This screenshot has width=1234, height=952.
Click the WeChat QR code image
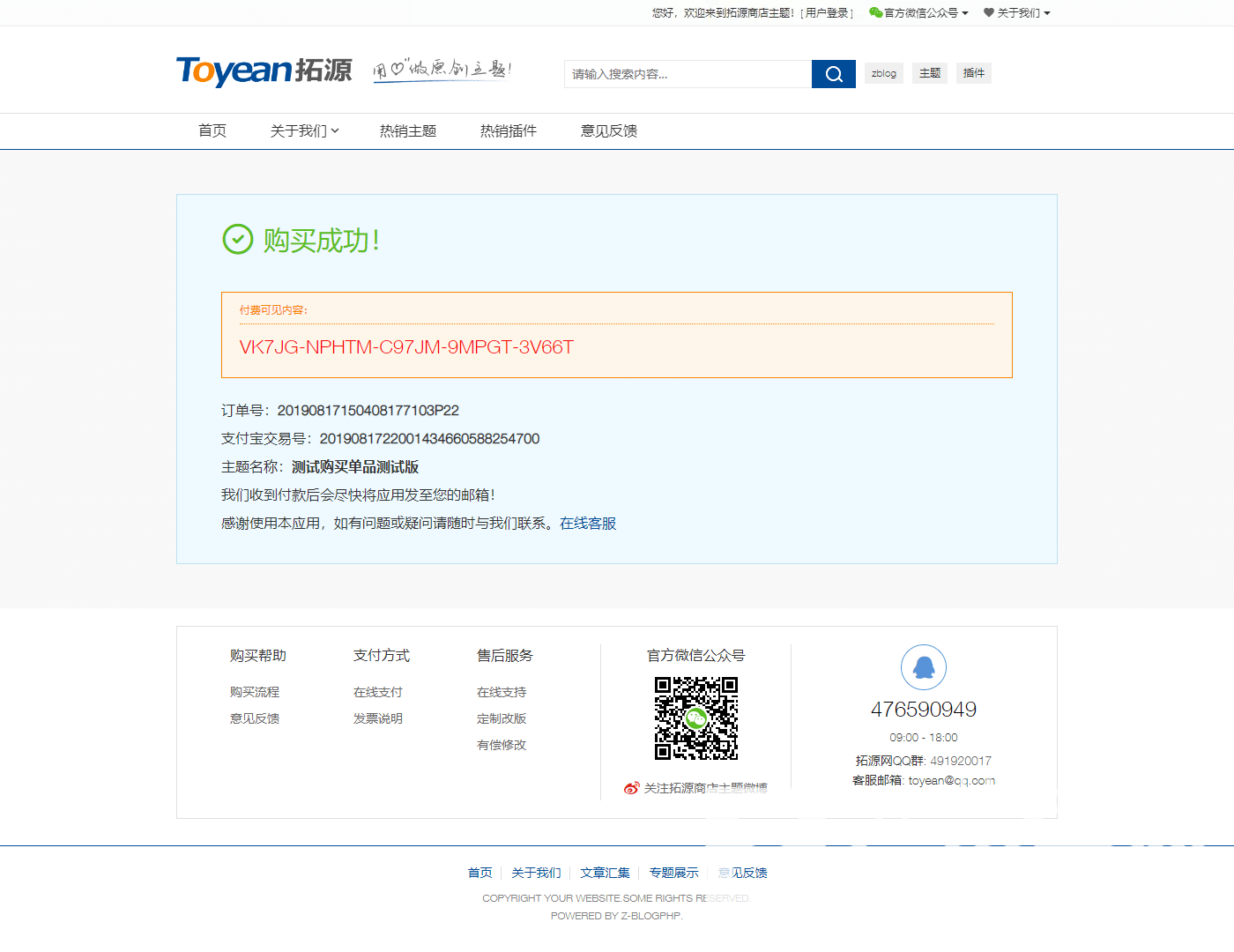(695, 718)
